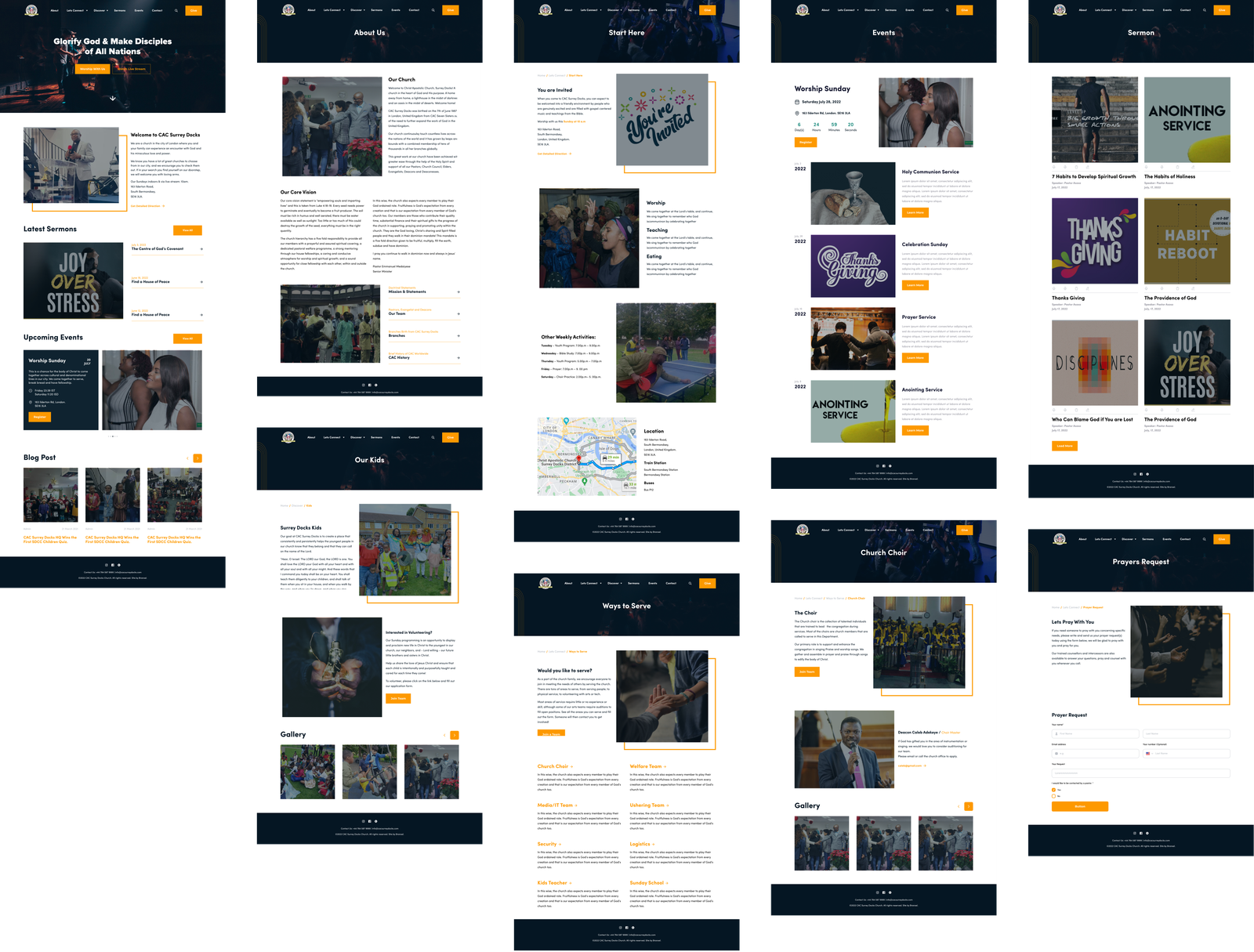The image size is (1254, 952).
Task: Click View All beside Latest Sermons
Action: click(187, 230)
